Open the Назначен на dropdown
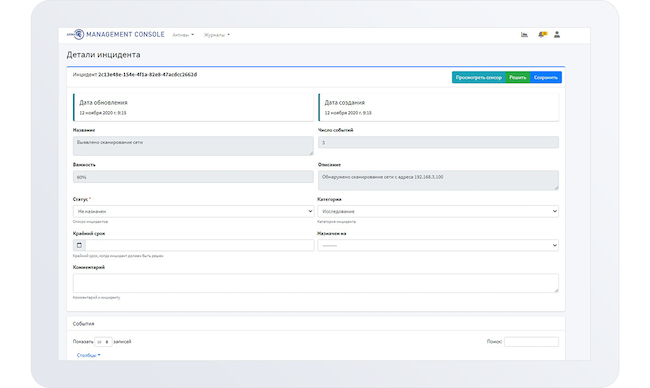 (x=438, y=245)
